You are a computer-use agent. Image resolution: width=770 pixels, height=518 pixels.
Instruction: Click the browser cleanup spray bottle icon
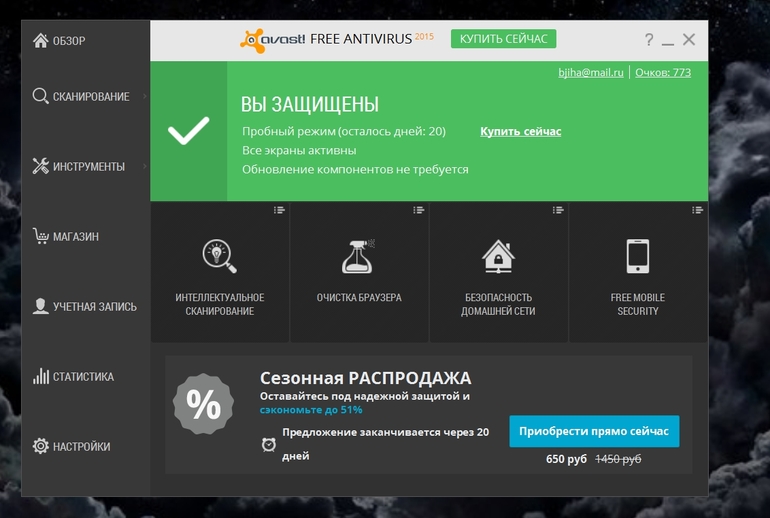click(x=358, y=256)
